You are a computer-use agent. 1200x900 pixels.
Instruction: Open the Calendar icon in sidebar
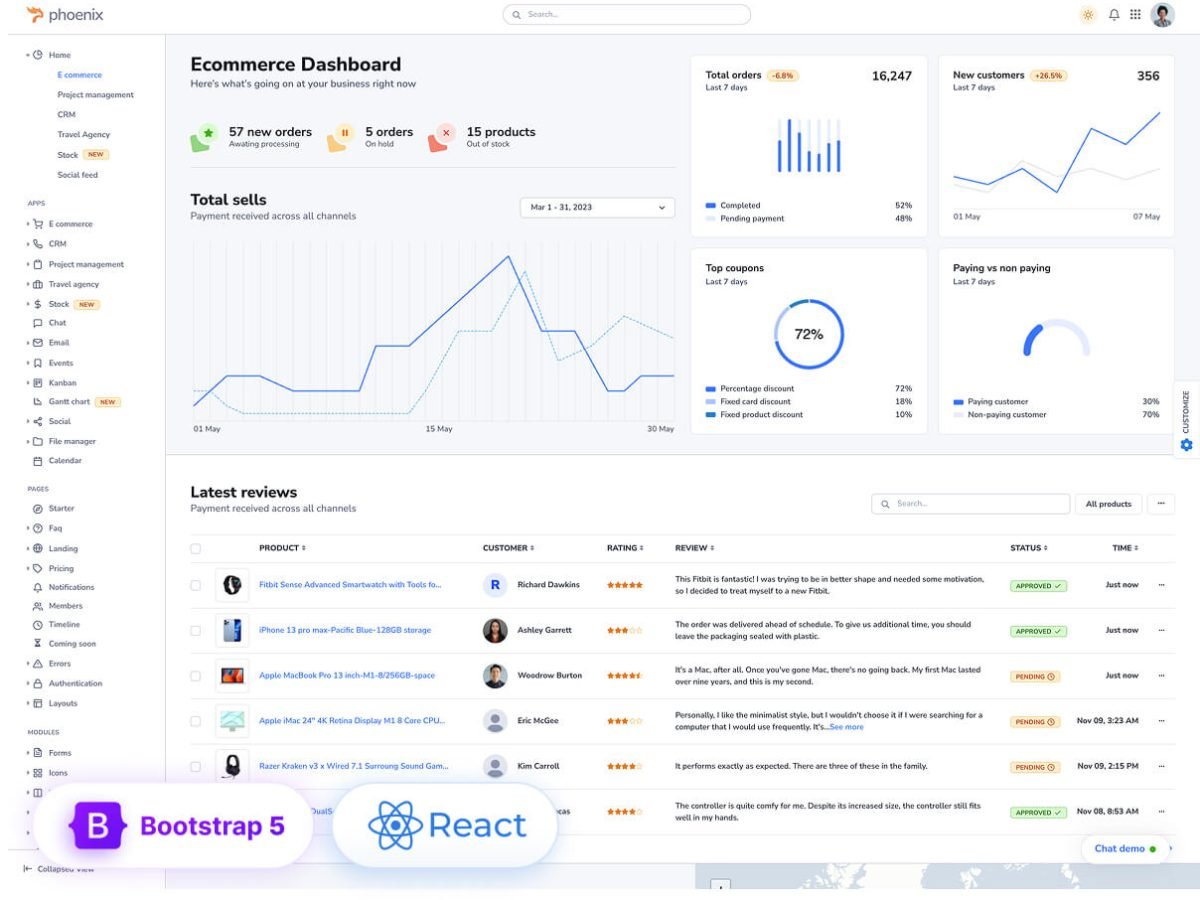38,461
